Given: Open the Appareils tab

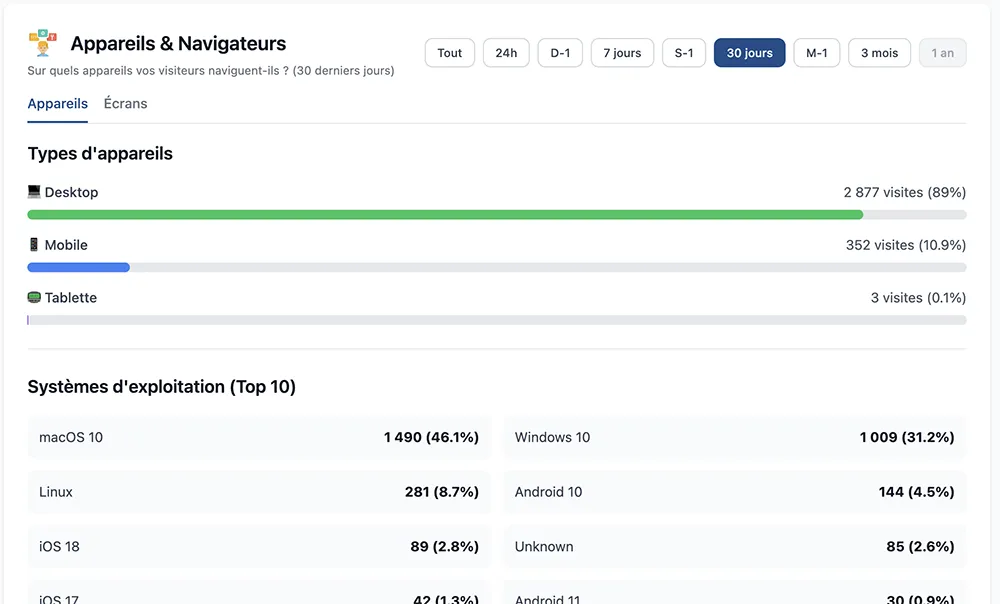Looking at the screenshot, I should pos(57,104).
